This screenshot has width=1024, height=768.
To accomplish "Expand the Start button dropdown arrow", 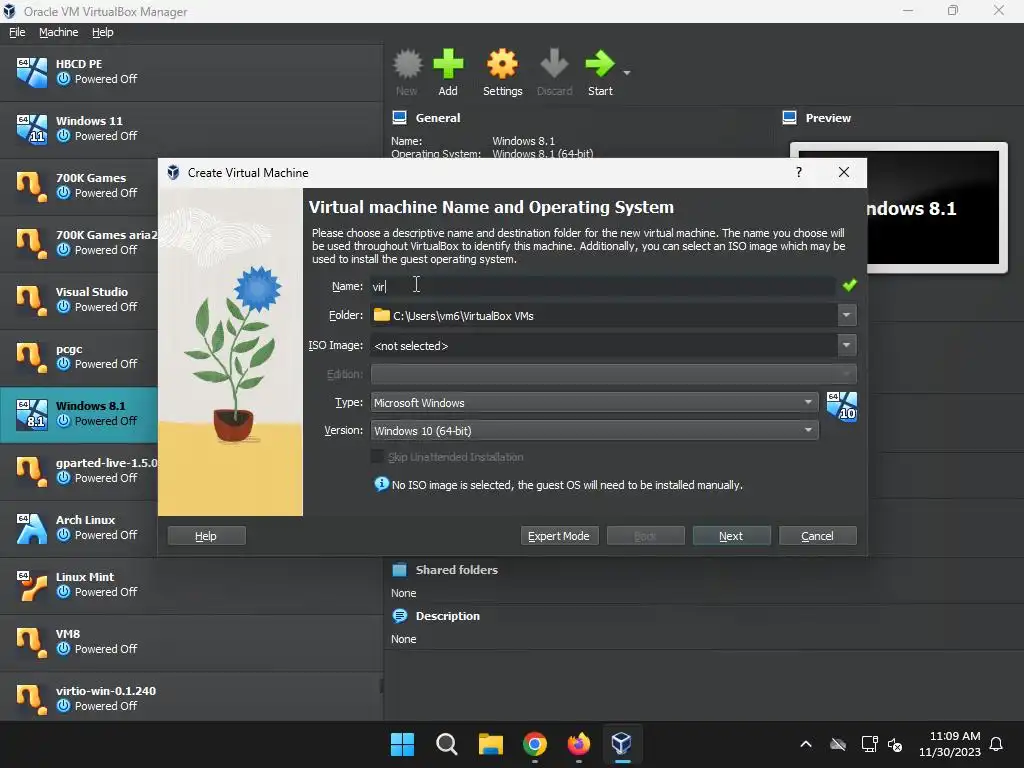I will coord(627,72).
